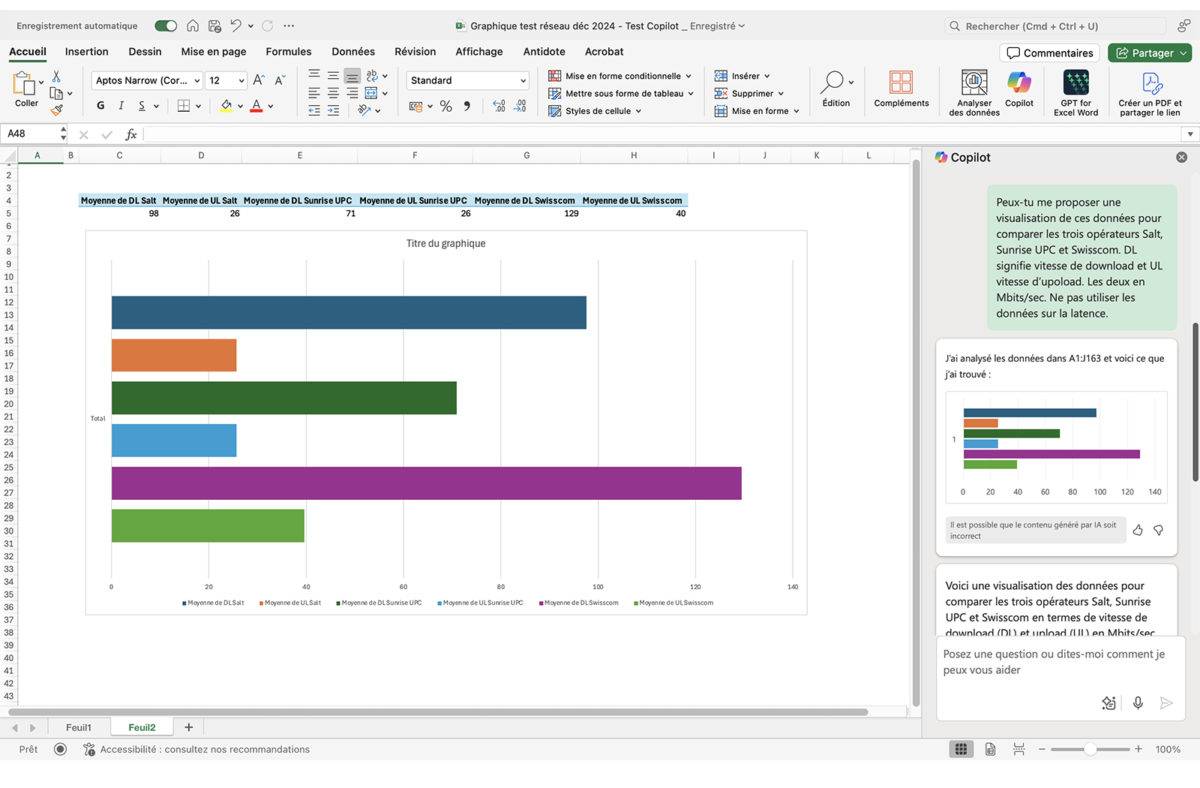Open the font name combo box
The height and width of the screenshot is (788, 1200).
point(147,80)
